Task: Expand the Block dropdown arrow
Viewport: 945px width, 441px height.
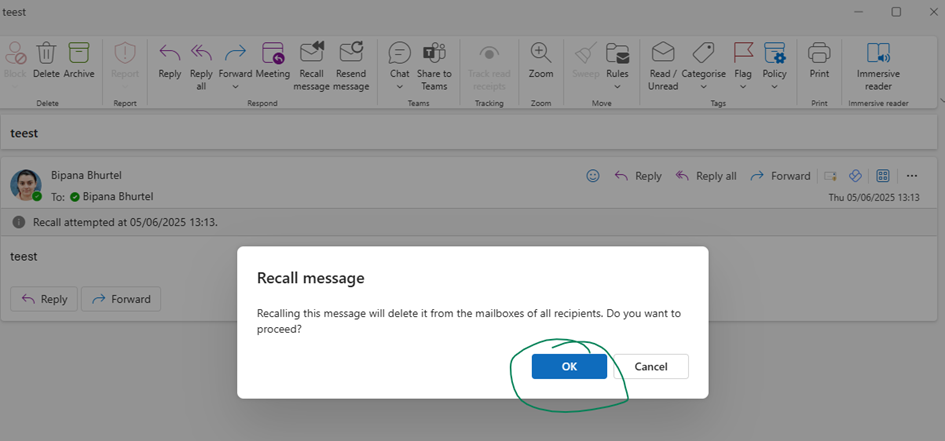Action: click(x=15, y=87)
